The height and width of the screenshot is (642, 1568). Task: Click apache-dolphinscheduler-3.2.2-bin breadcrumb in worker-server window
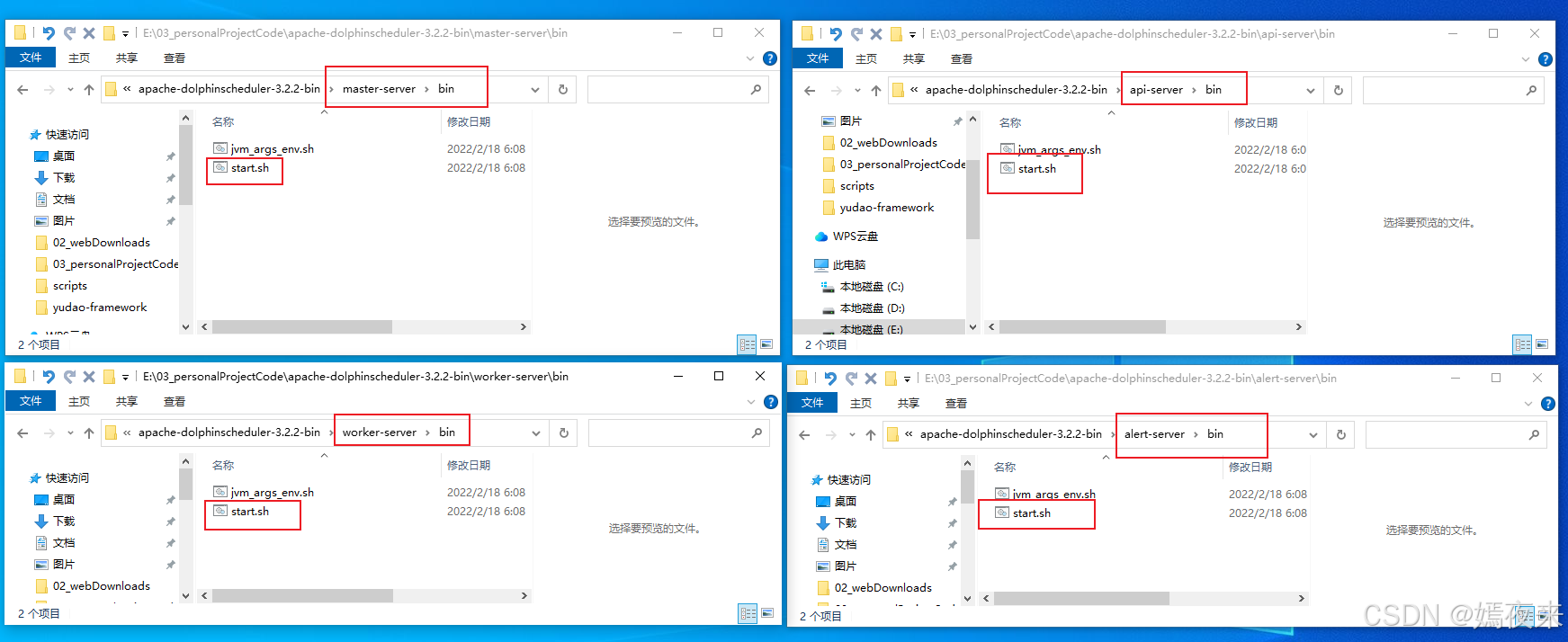[x=229, y=432]
